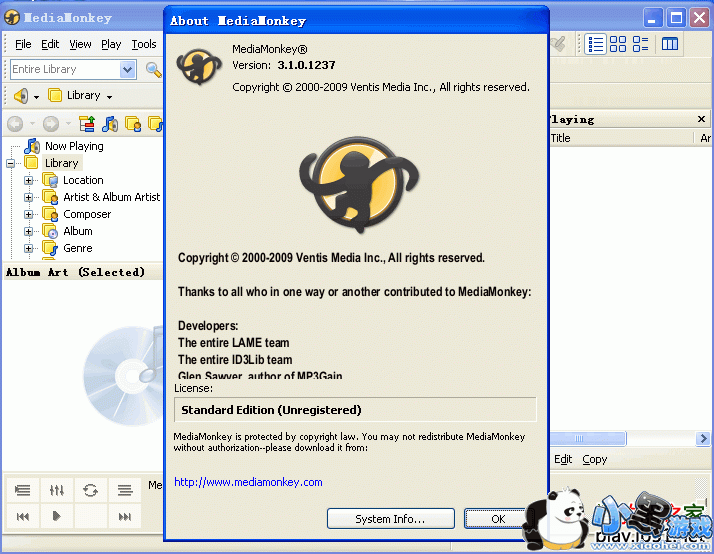Click the Album Art (Selected) panel header
Screen dimensions: 714x554
pyautogui.click(x=82, y=272)
